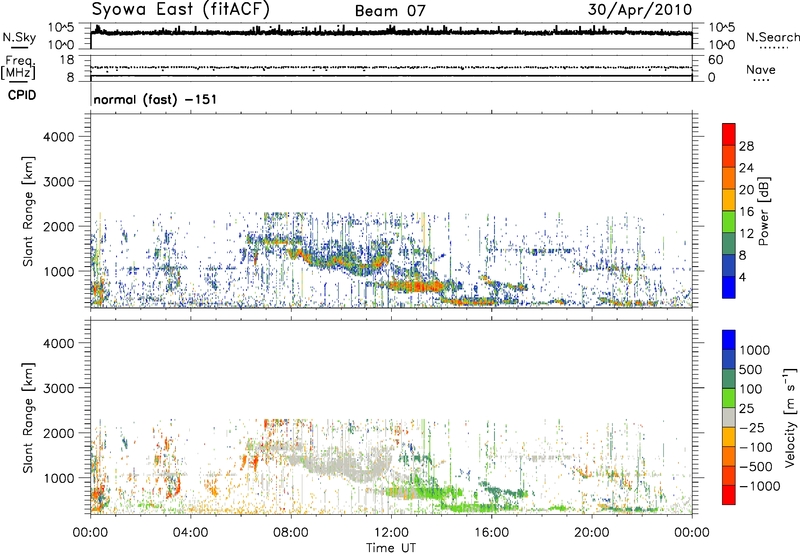Viewport: 800px width, 554px height.
Task: Click the power colorbar value 4
Action: coord(742,277)
